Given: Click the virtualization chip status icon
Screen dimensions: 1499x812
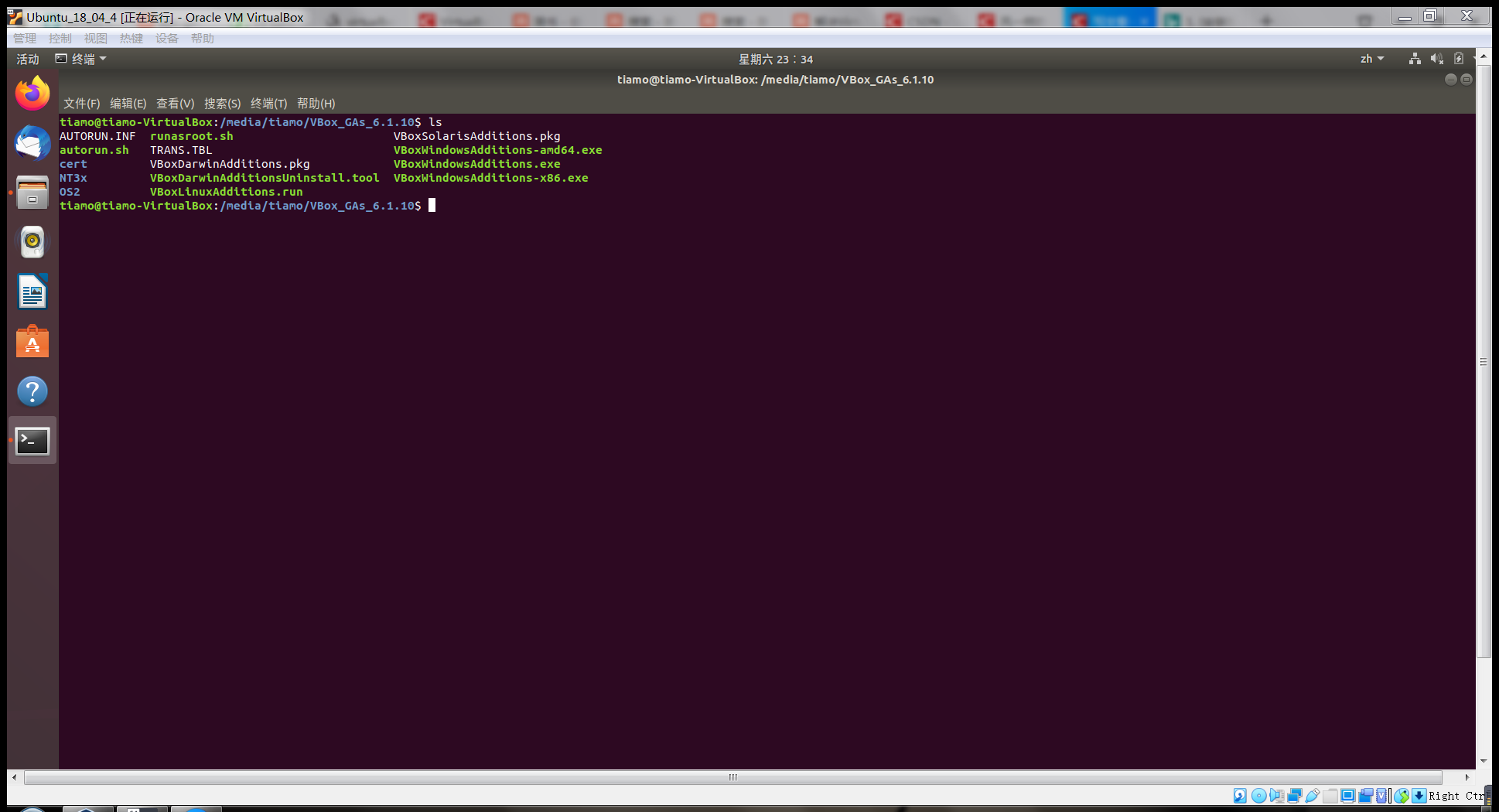Looking at the screenshot, I should [x=1381, y=796].
